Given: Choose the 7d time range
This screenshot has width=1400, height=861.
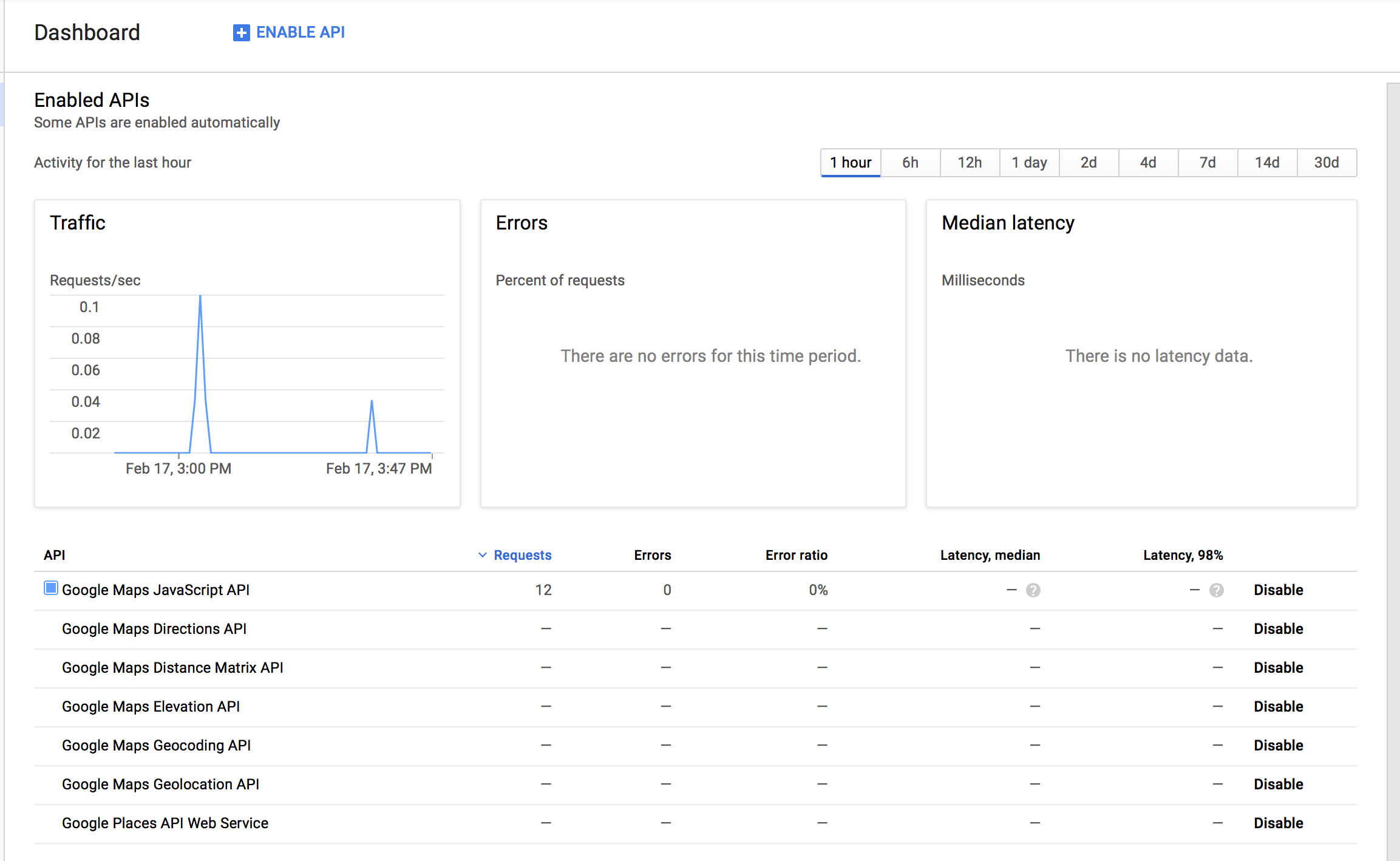Looking at the screenshot, I should [x=1207, y=163].
